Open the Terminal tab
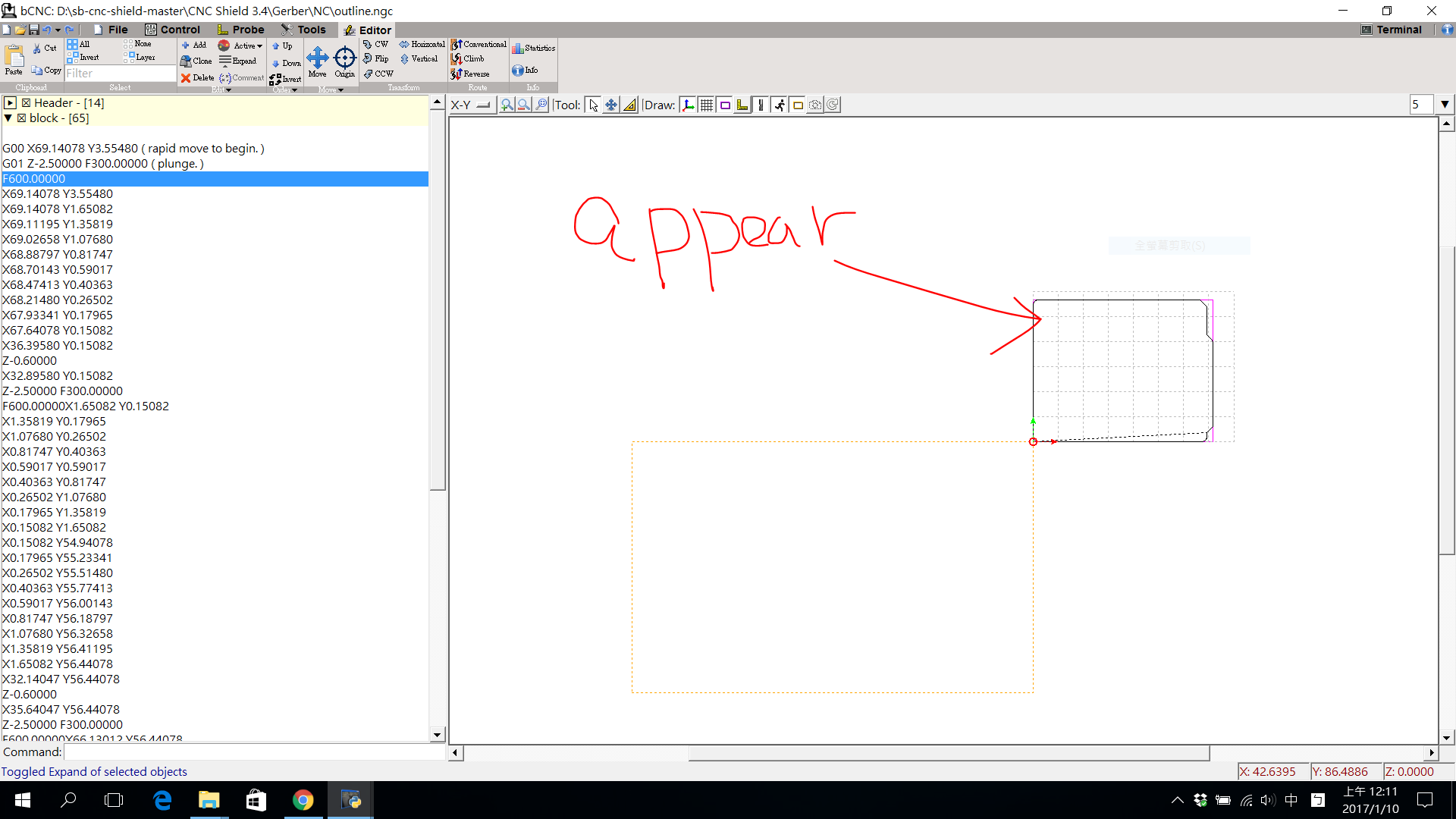 click(1392, 30)
